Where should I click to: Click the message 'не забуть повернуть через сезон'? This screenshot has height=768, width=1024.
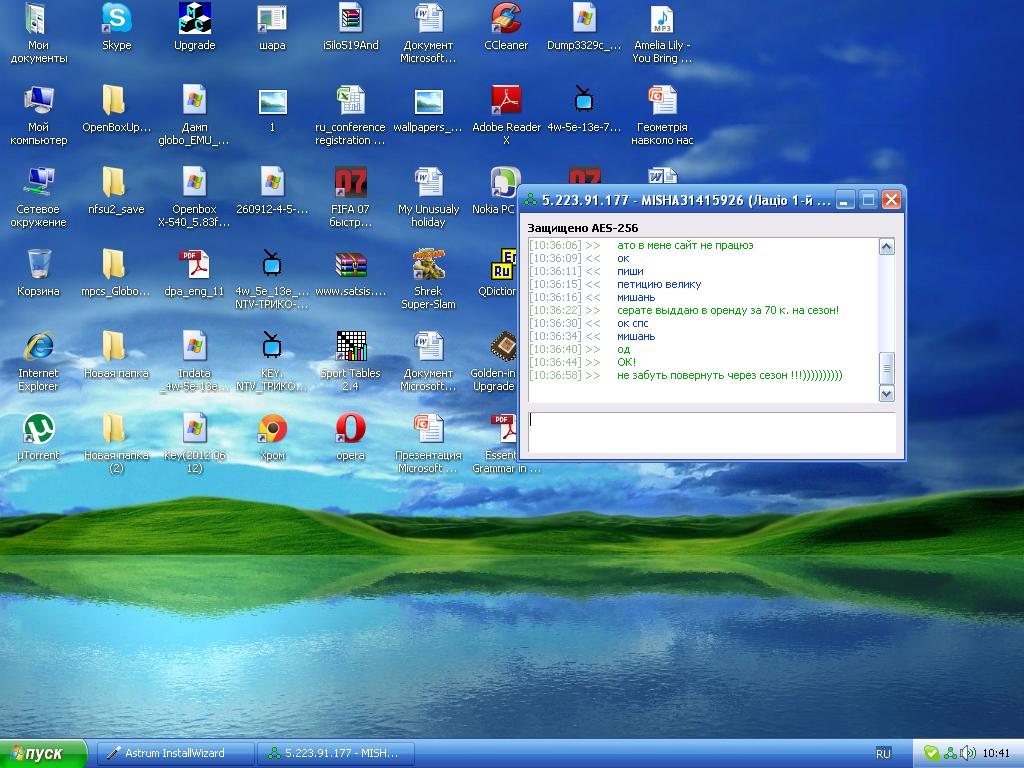[729, 375]
